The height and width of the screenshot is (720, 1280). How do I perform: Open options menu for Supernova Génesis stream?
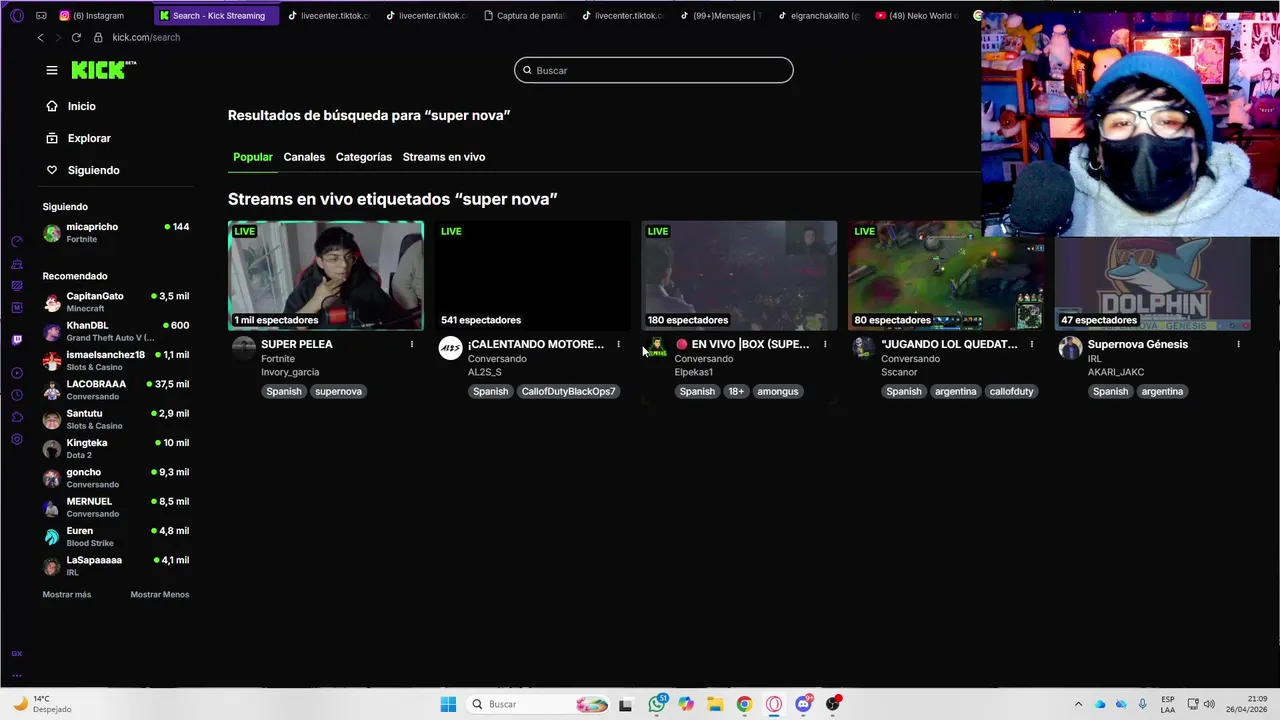coord(1239,344)
